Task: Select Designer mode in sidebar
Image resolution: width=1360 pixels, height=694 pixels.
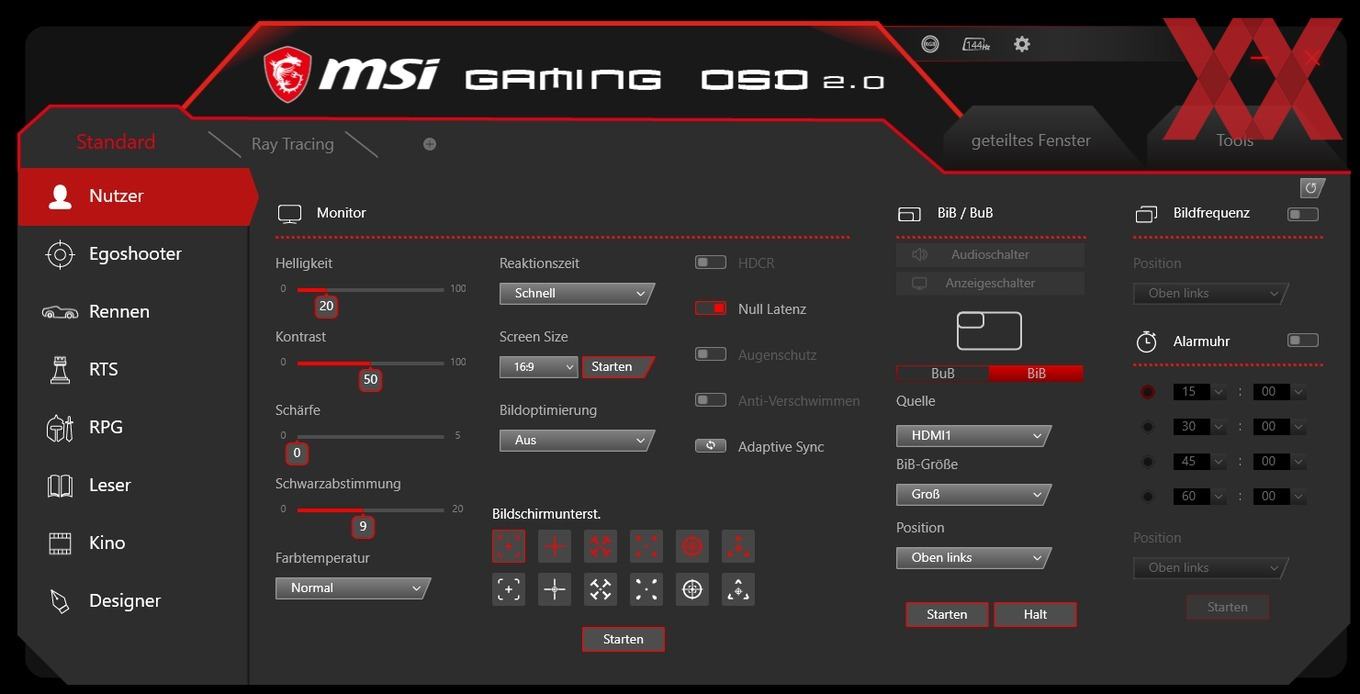Action: [133, 601]
